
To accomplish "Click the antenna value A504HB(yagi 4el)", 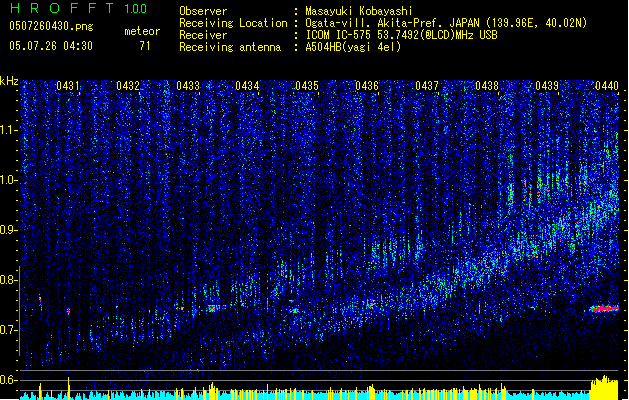I will (353, 47).
